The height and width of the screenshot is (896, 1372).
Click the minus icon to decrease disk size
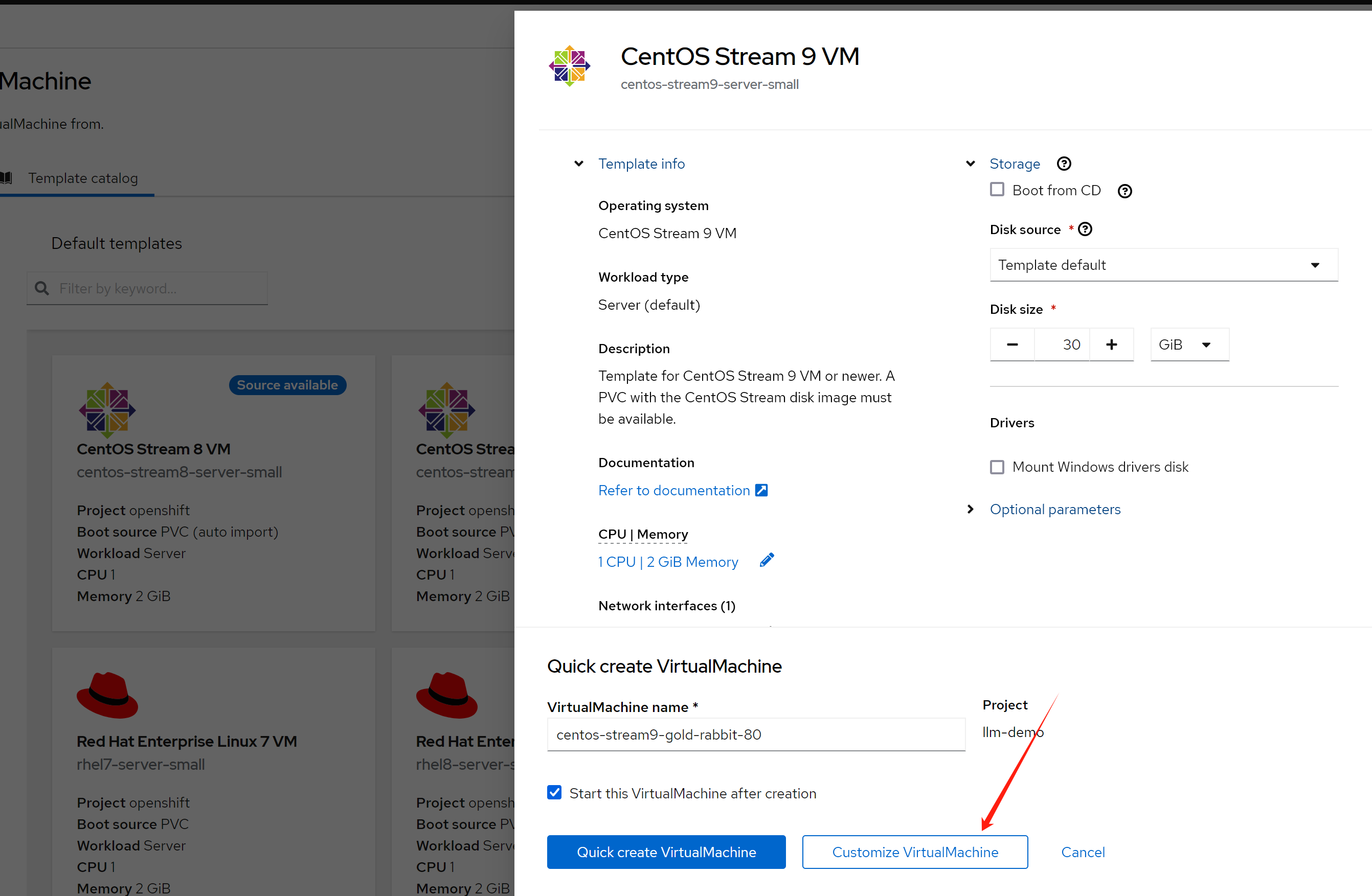coord(1011,344)
